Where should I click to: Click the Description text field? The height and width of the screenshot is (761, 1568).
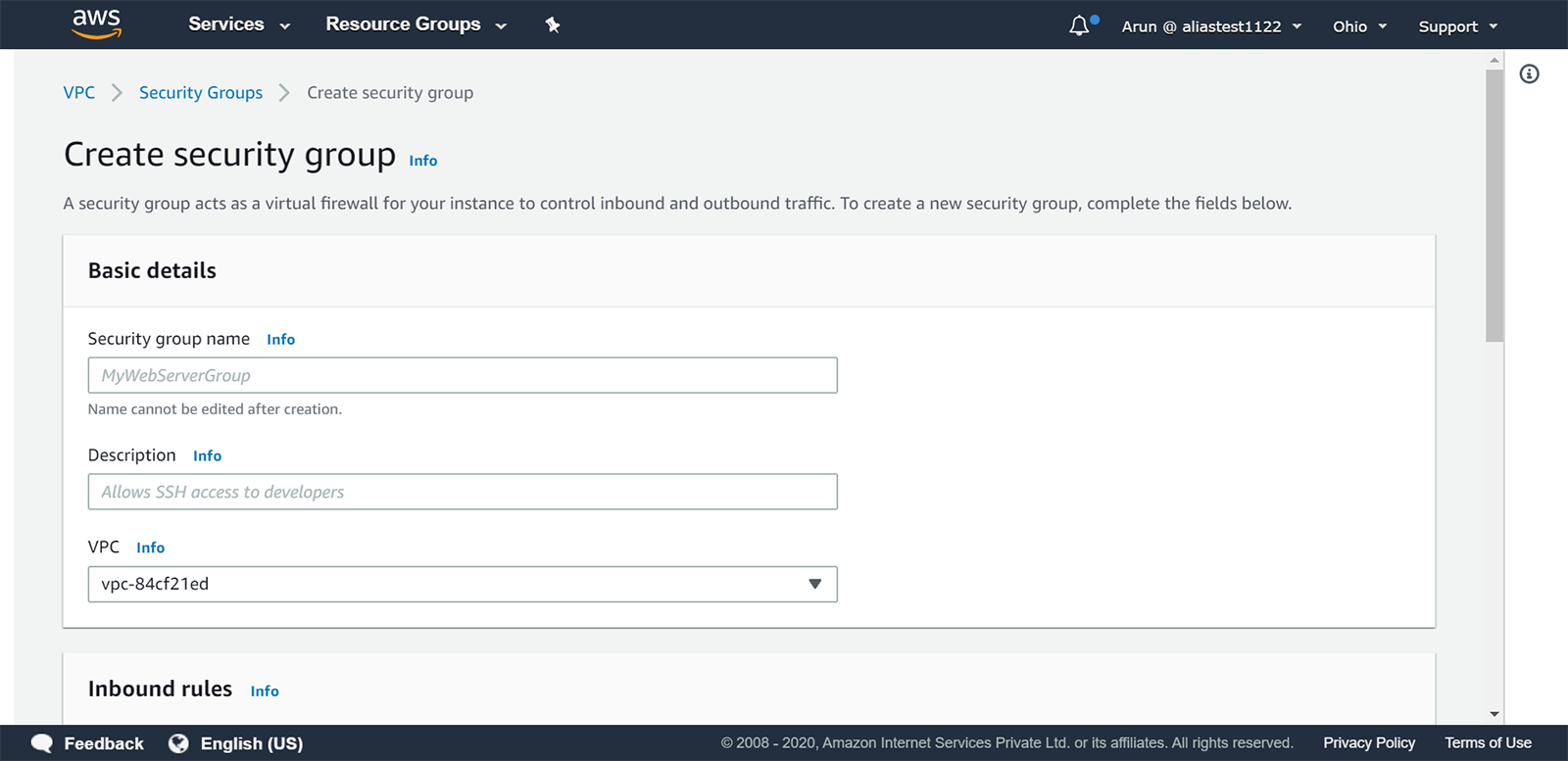[x=463, y=492]
